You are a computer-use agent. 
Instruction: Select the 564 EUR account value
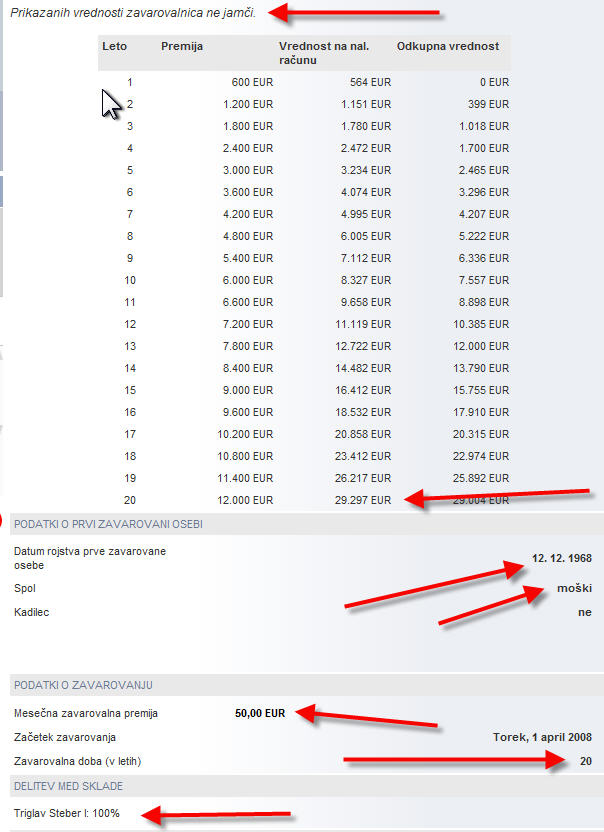[x=370, y=82]
